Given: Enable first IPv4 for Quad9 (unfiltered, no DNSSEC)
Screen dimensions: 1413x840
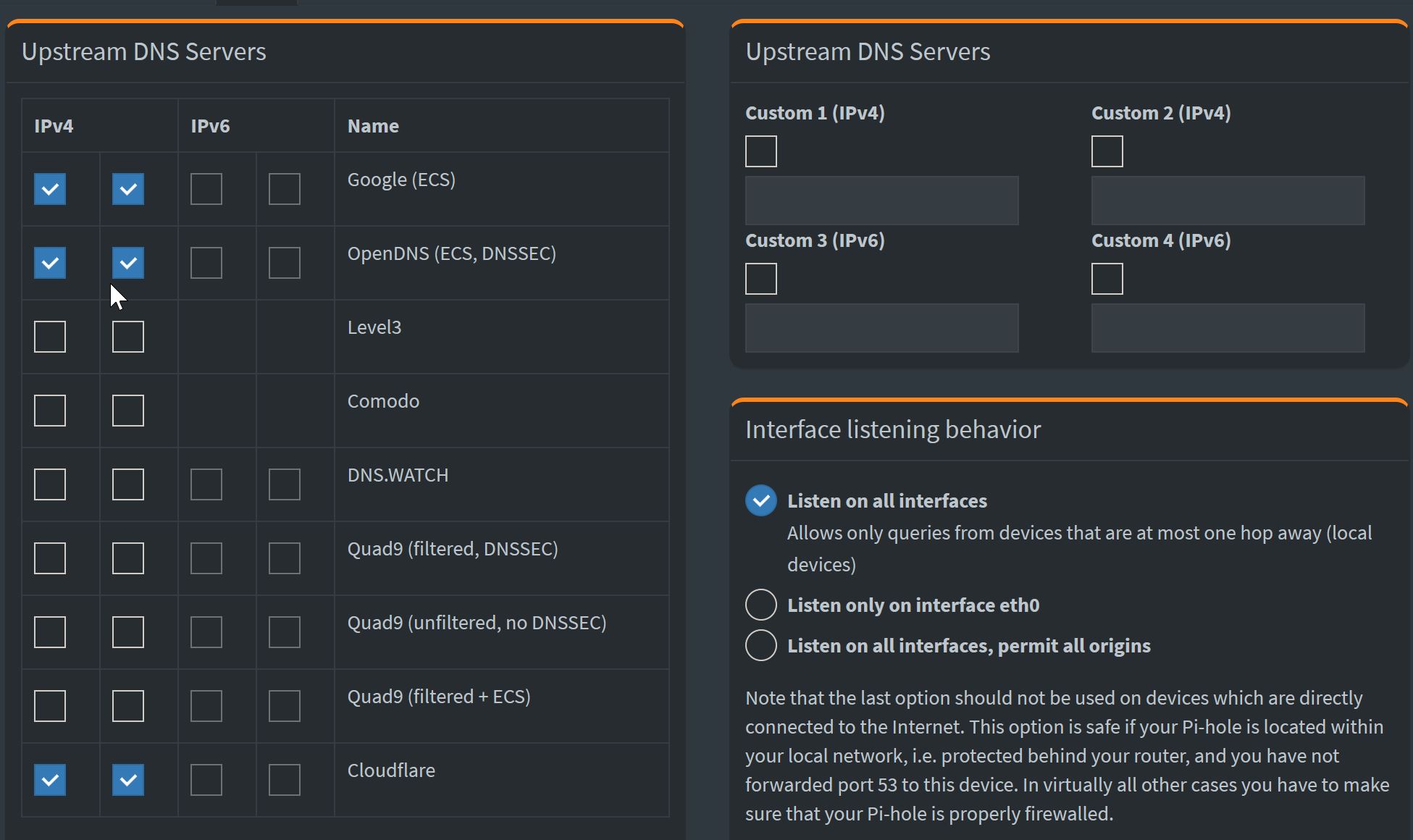Looking at the screenshot, I should (x=50, y=632).
